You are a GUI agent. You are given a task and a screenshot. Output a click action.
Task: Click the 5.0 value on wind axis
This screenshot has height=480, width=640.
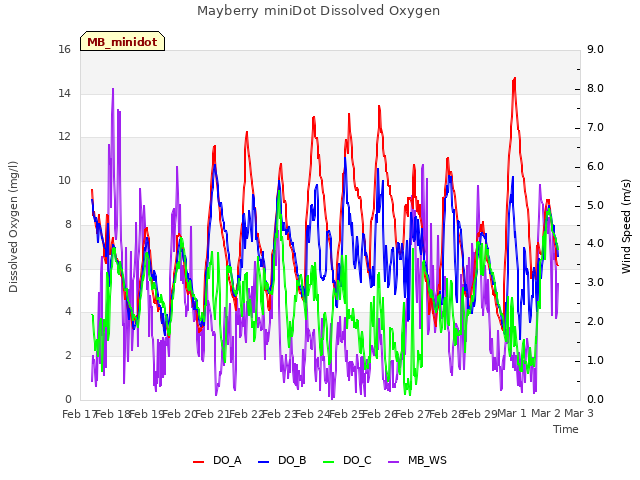595,205
